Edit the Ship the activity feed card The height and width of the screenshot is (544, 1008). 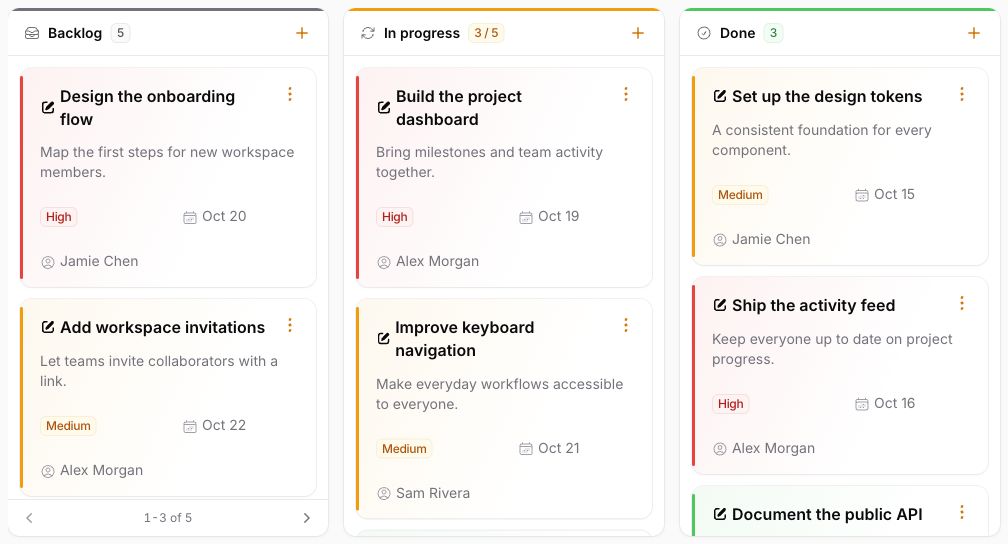pos(720,305)
